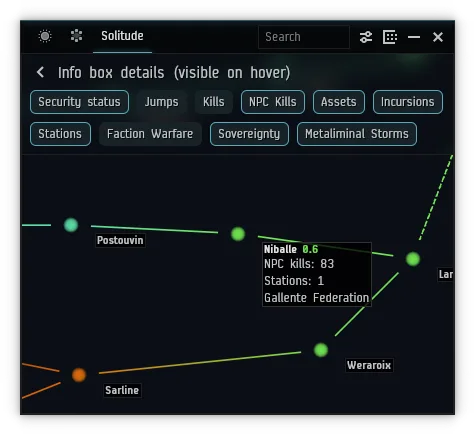Select the Solitude tab
The width and height of the screenshot is (475, 435).
click(x=122, y=36)
